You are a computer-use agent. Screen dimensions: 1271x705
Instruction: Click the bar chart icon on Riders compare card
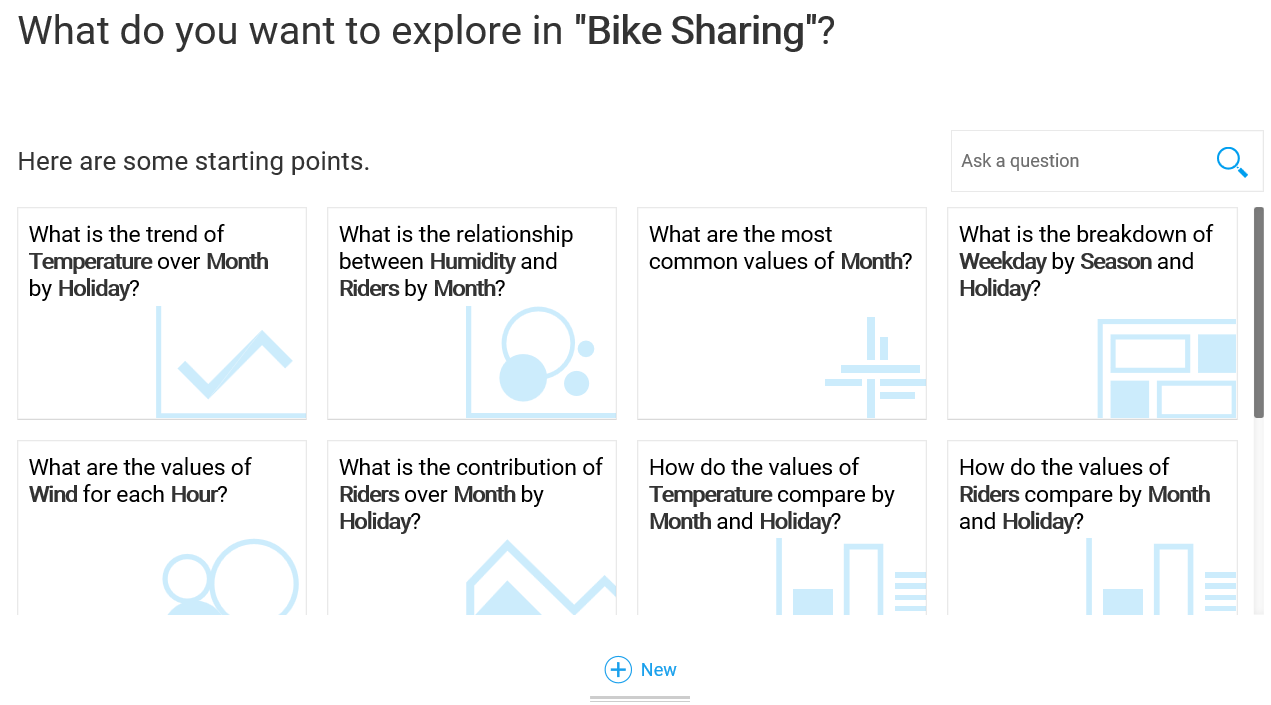(x=1160, y=579)
